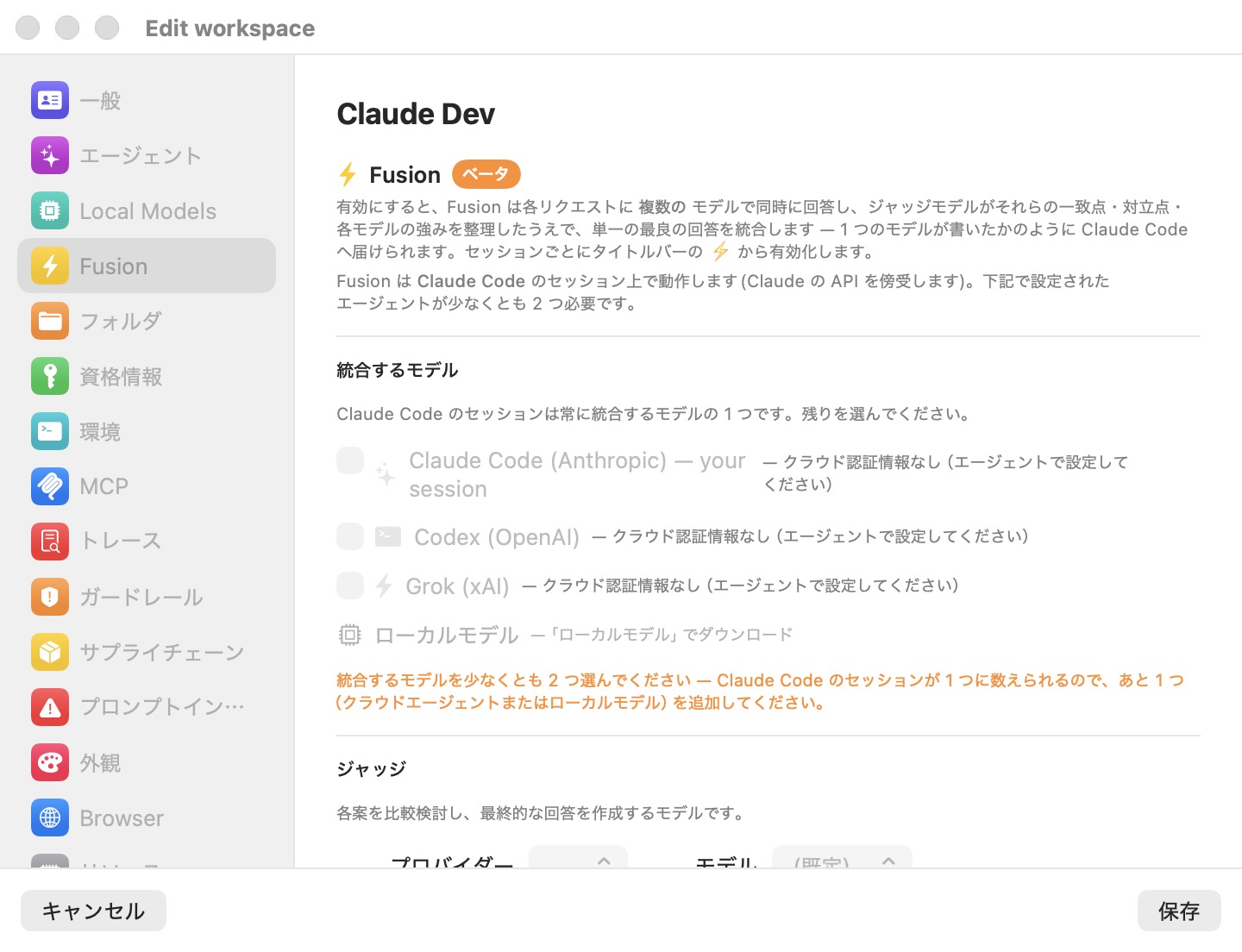Open the ガードレール section
This screenshot has width=1242, height=952.
(147, 597)
